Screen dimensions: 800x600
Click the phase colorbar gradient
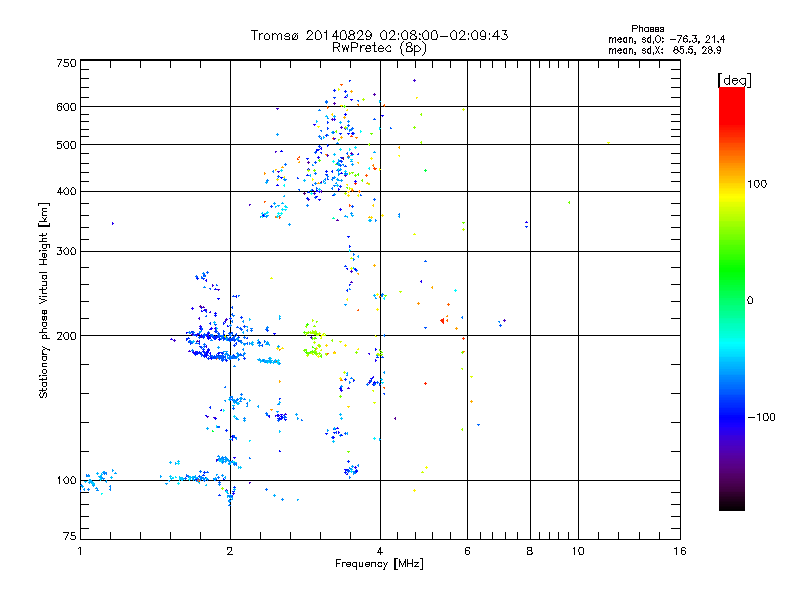pyautogui.click(x=732, y=299)
